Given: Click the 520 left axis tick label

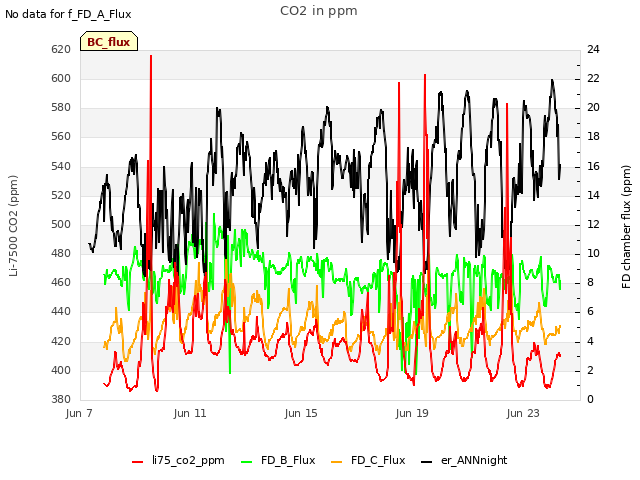Looking at the screenshot, I should pyautogui.click(x=61, y=195).
